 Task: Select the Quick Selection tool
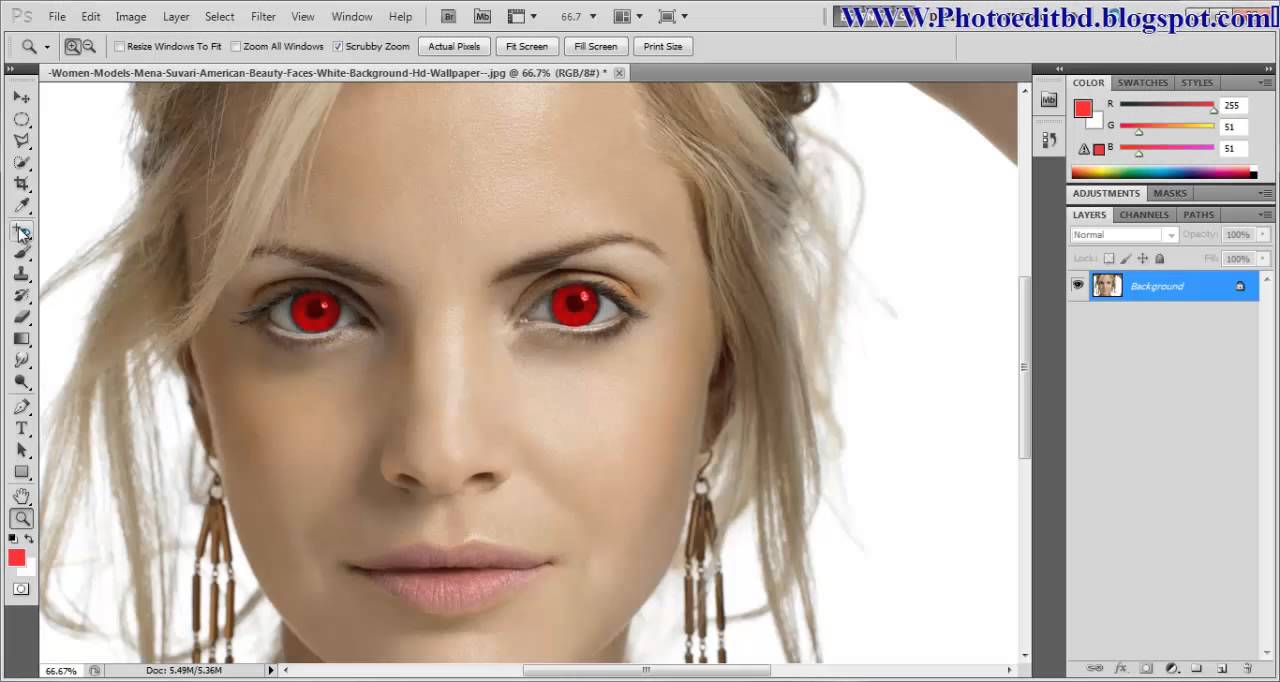point(21,162)
